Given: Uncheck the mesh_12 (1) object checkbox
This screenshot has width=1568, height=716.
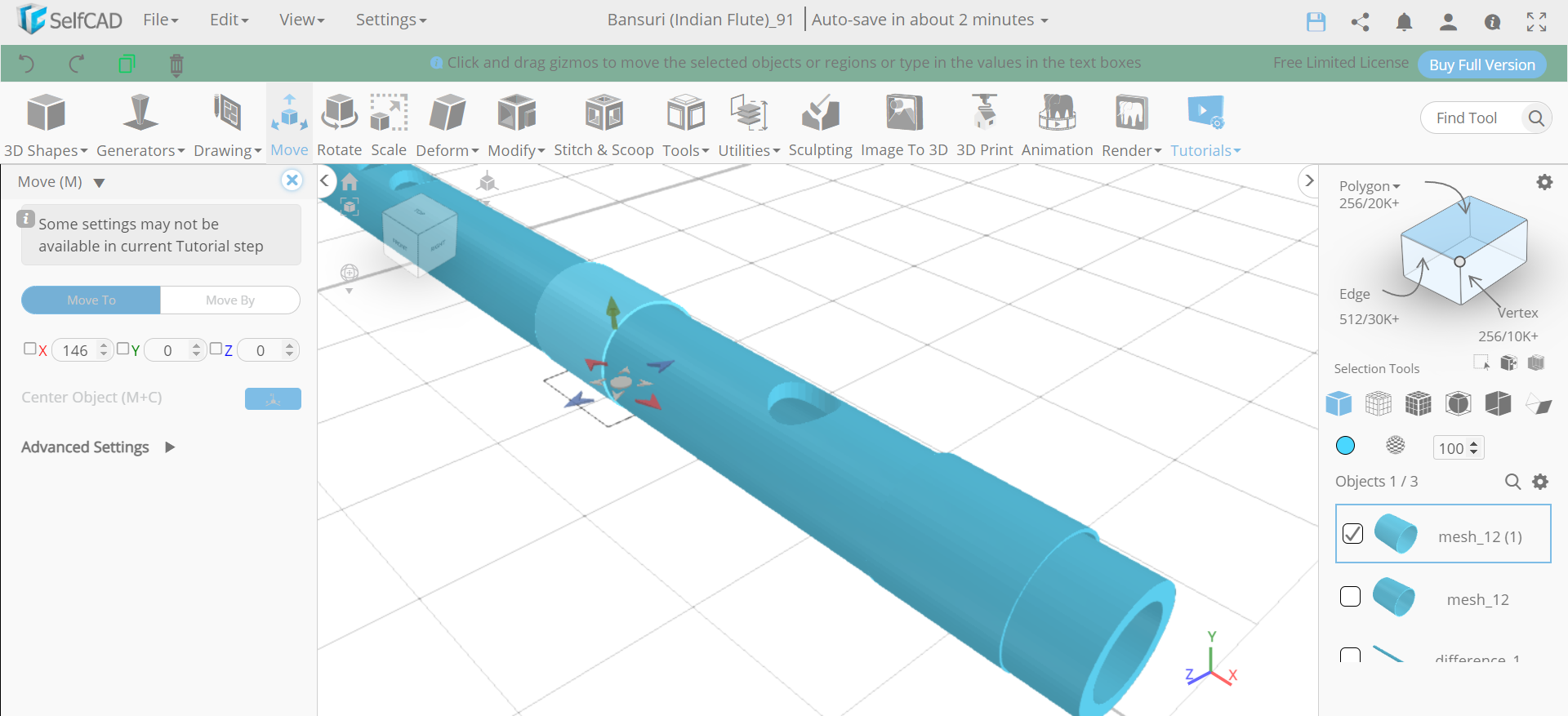Looking at the screenshot, I should (x=1352, y=534).
